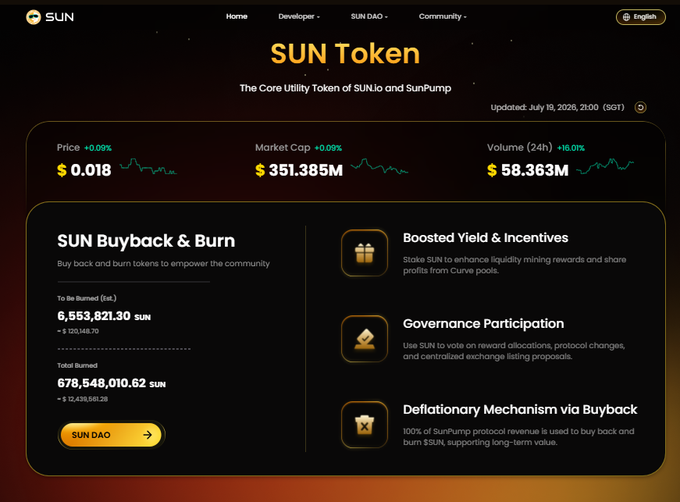Click the SUN Token page title

click(x=345, y=54)
